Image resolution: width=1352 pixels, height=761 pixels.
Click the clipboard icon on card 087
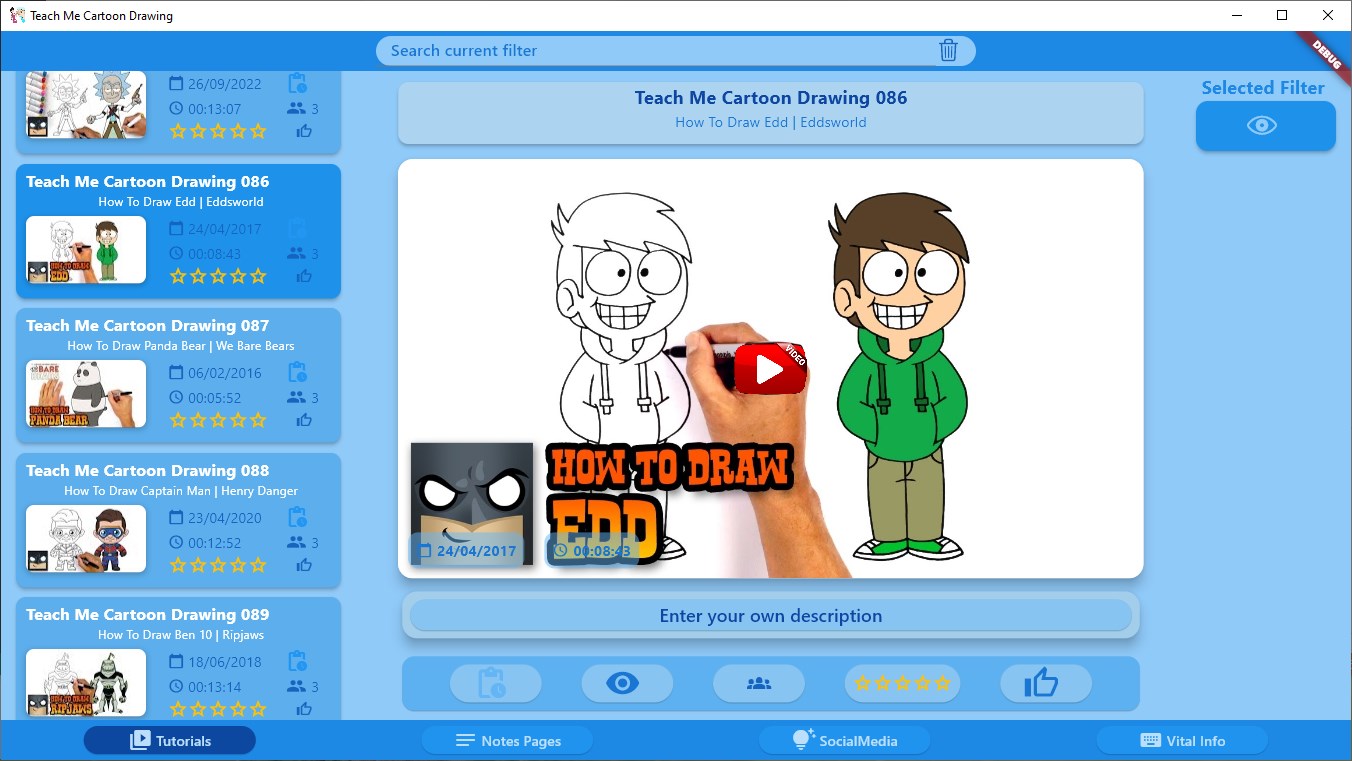(x=297, y=373)
